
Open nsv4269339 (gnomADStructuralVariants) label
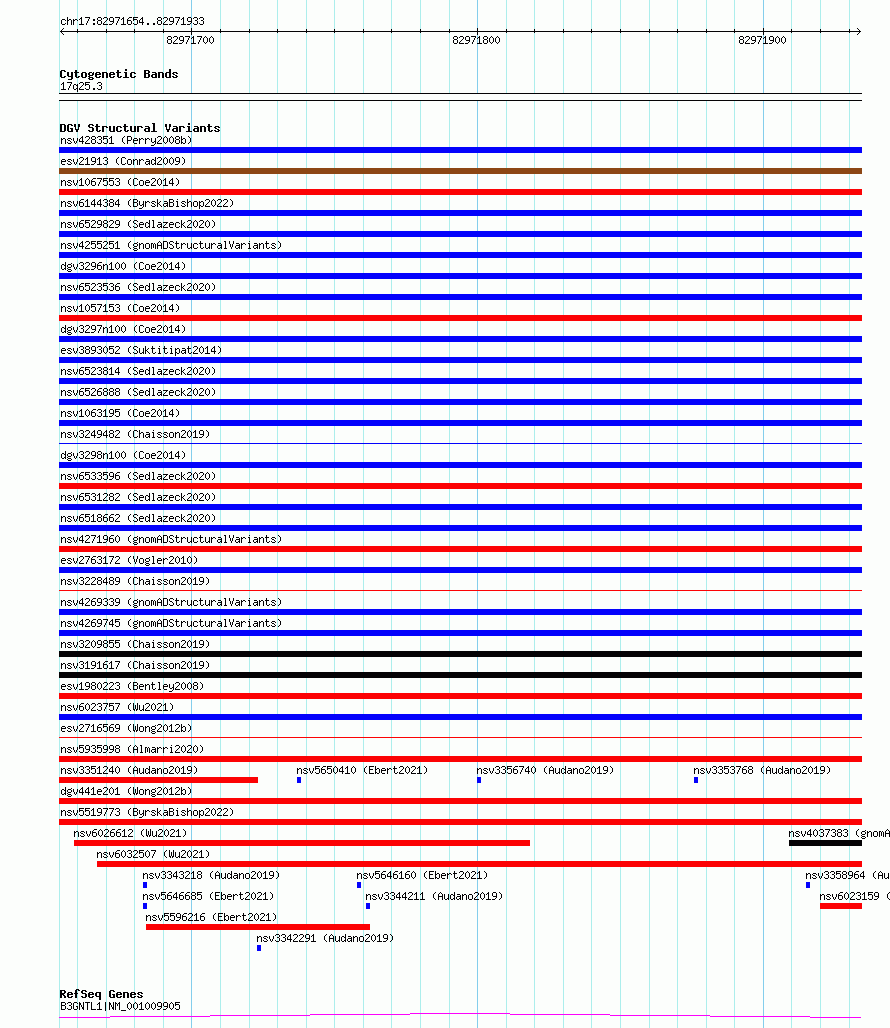click(x=171, y=602)
